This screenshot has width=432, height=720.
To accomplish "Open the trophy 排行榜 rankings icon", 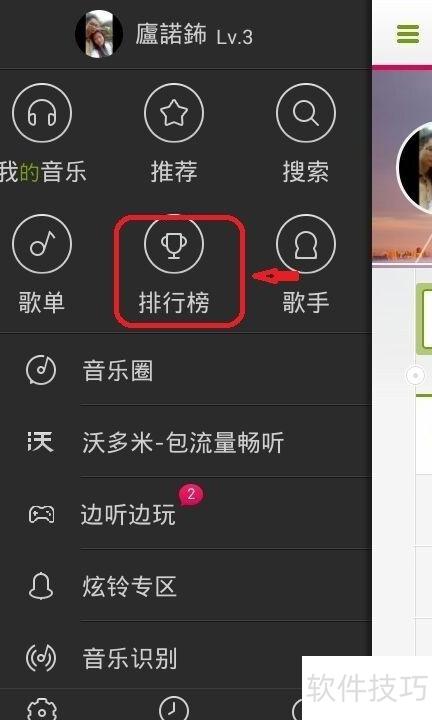I will click(174, 244).
